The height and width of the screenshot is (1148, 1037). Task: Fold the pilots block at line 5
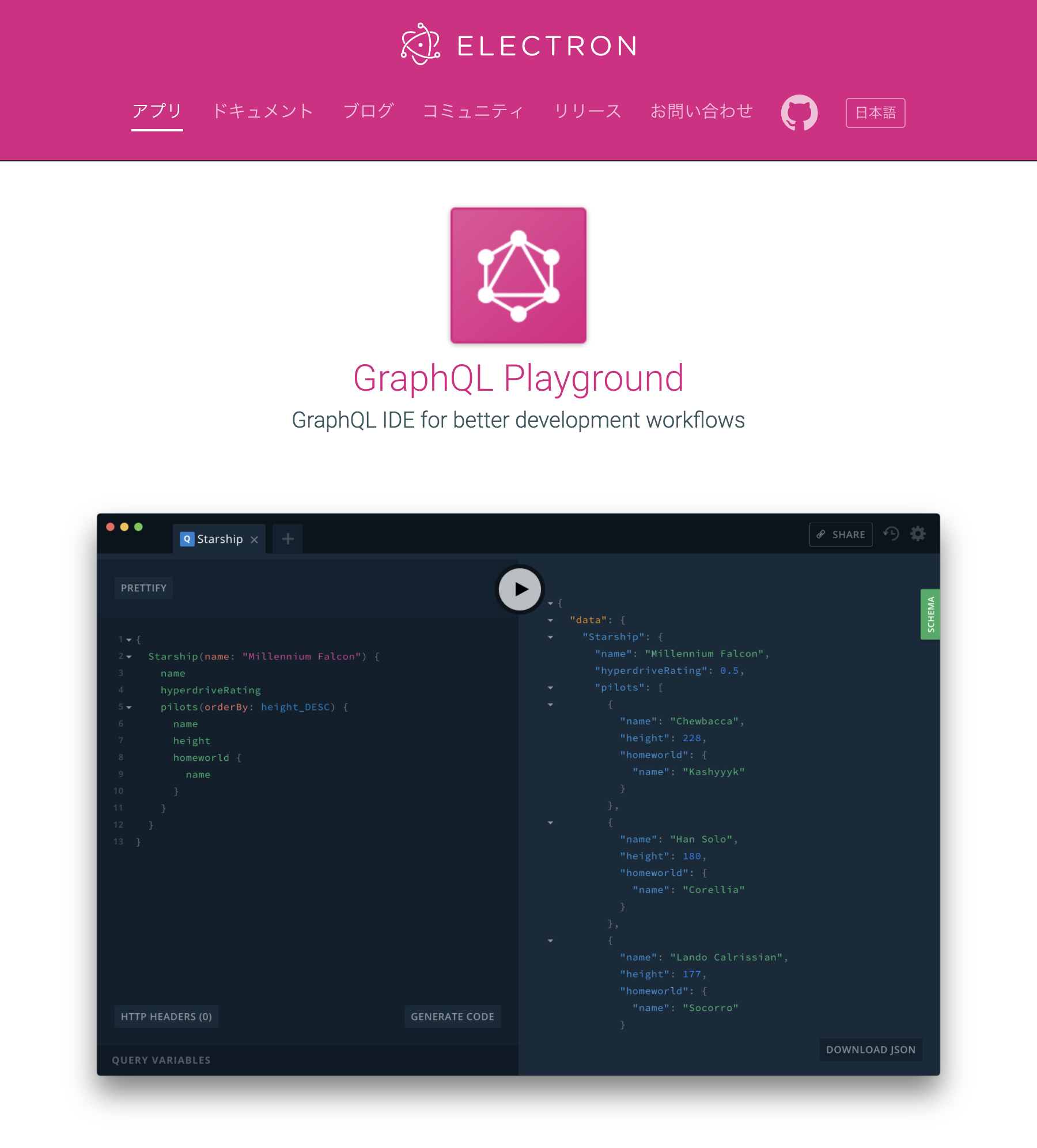(x=129, y=707)
